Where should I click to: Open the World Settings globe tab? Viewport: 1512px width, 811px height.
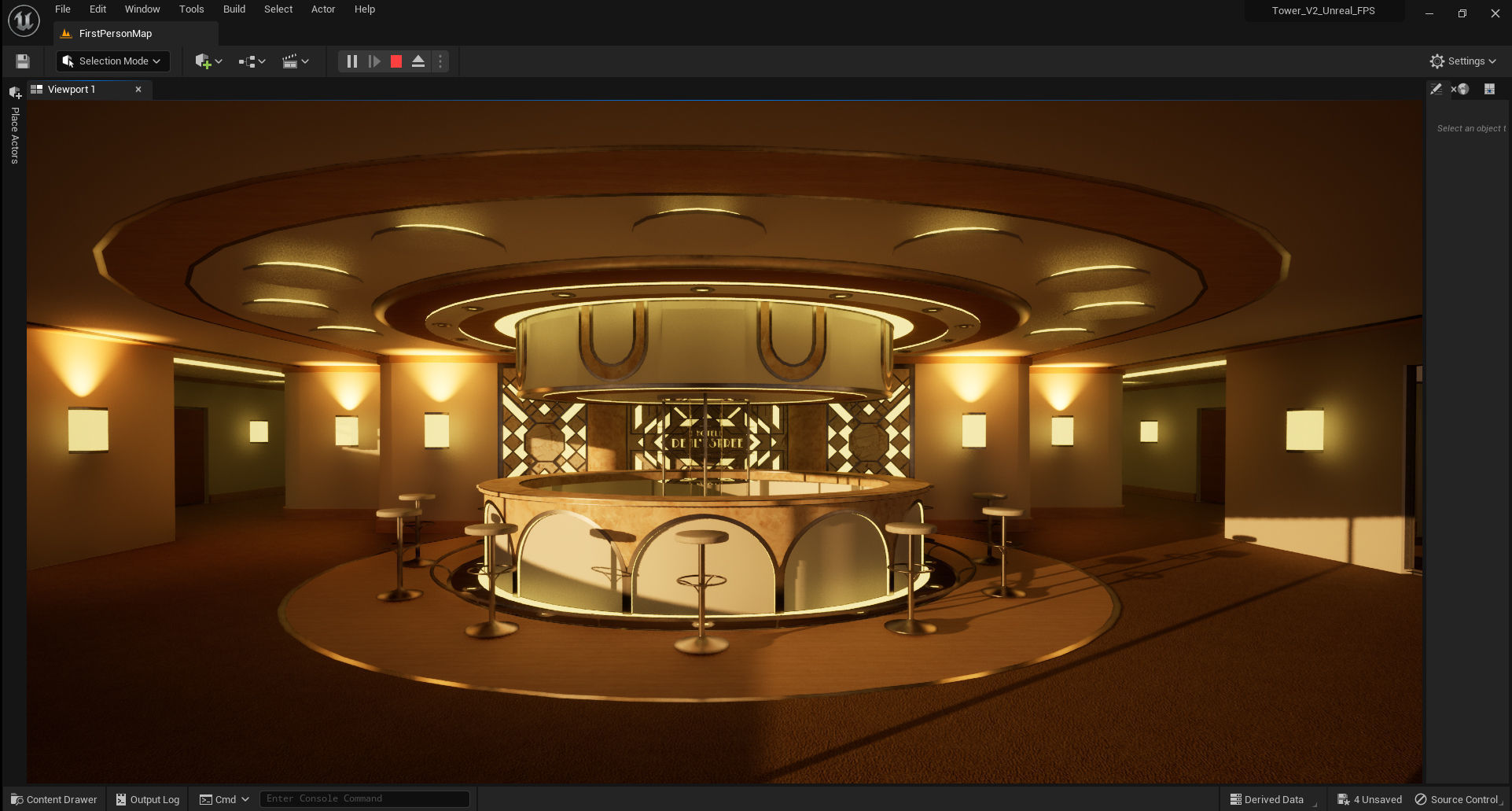click(1464, 90)
